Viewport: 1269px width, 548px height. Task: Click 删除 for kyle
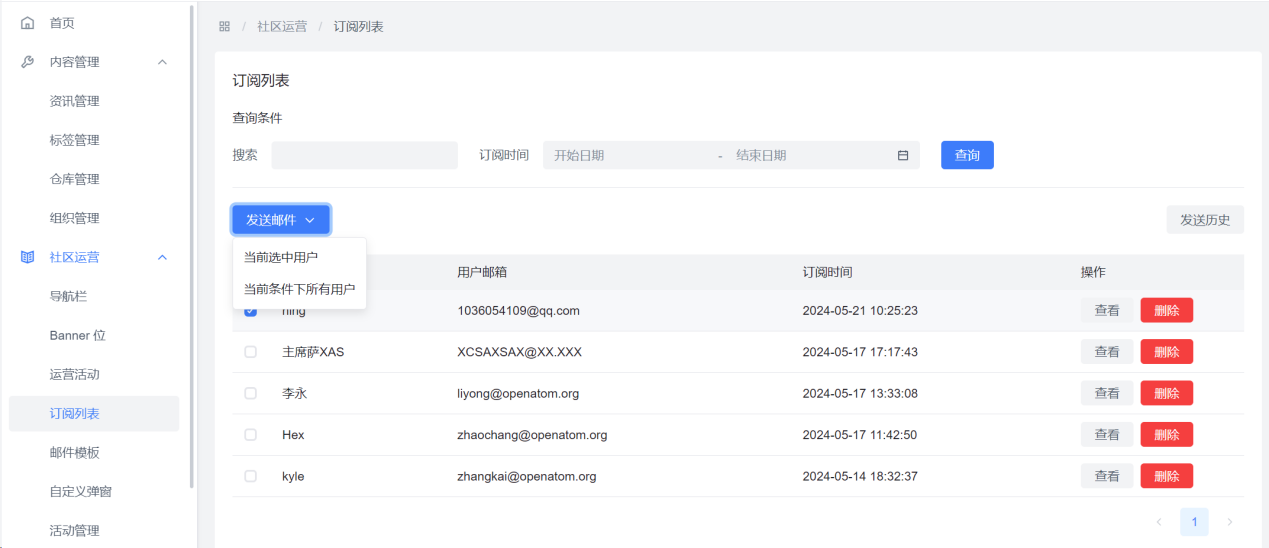tap(1166, 476)
